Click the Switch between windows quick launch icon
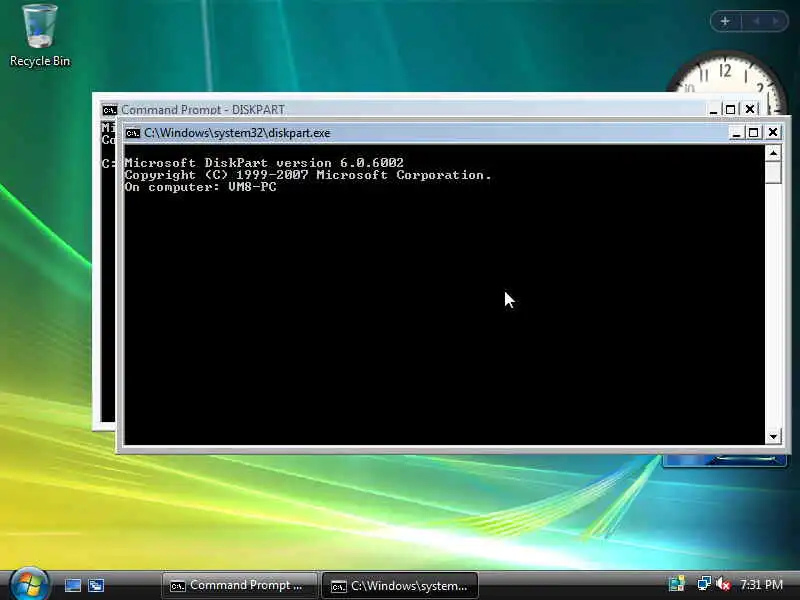The image size is (800, 600). pos(96,585)
